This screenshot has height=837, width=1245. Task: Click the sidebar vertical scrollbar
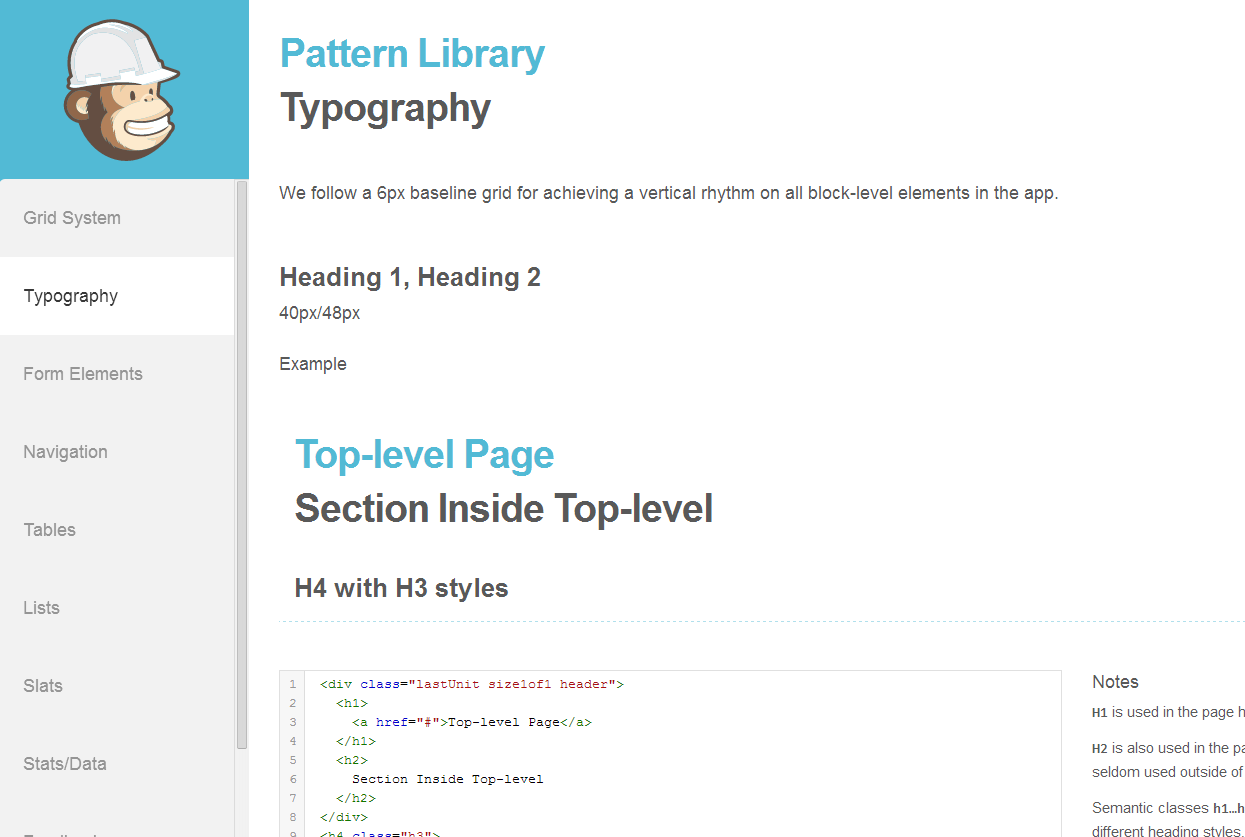[x=242, y=465]
